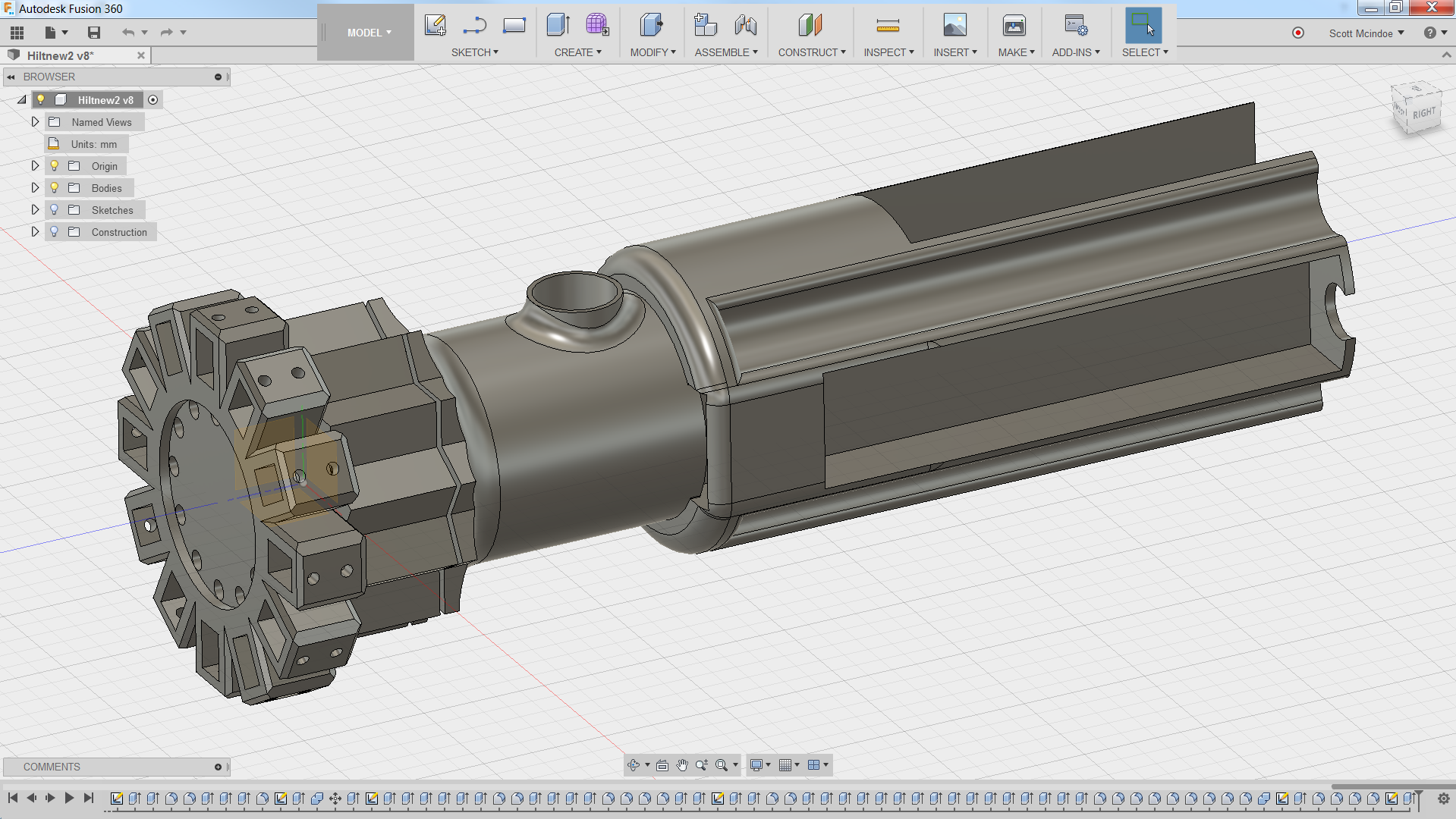Click the 3D Print make icon

[x=1014, y=26]
